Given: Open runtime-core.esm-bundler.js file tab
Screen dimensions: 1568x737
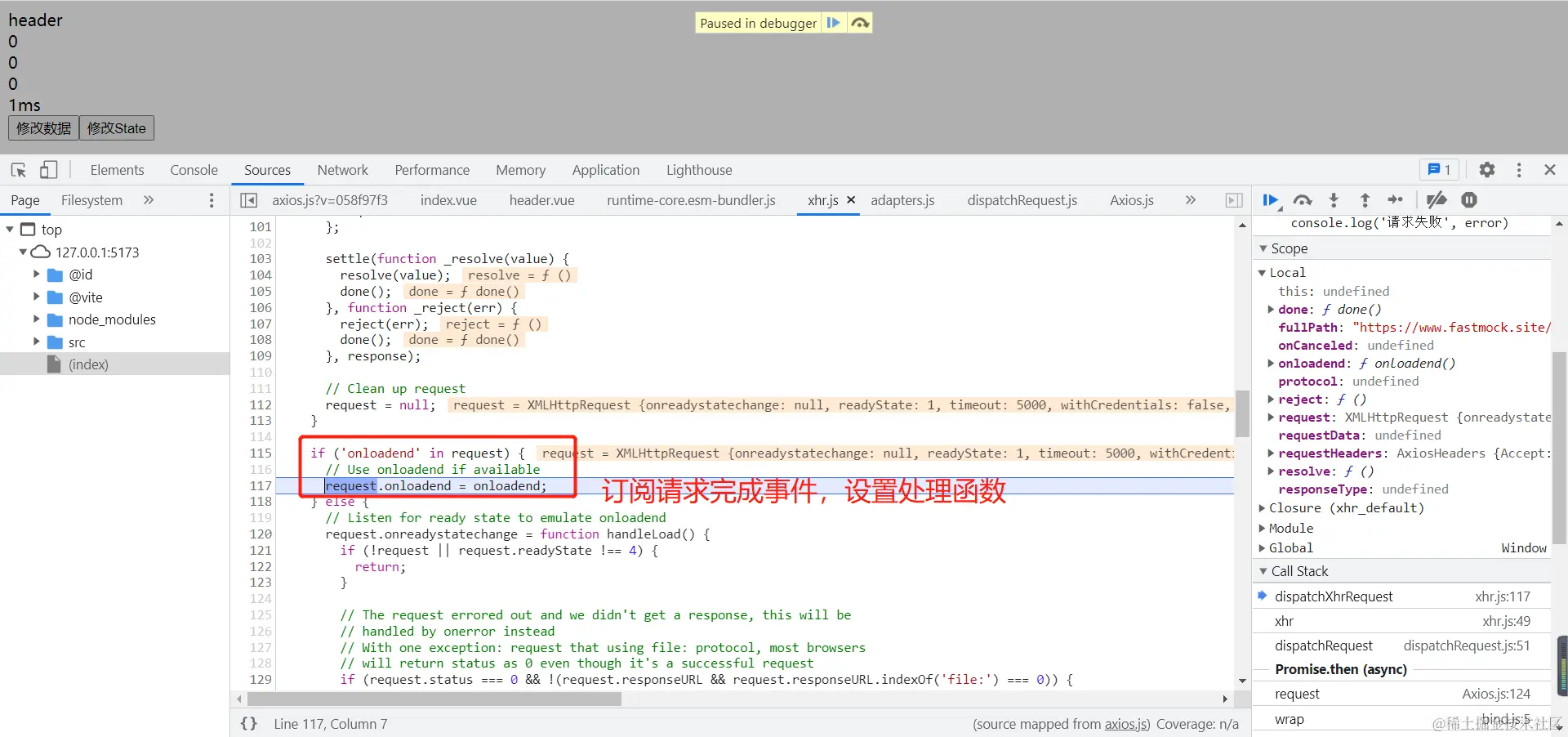Looking at the screenshot, I should coord(691,200).
